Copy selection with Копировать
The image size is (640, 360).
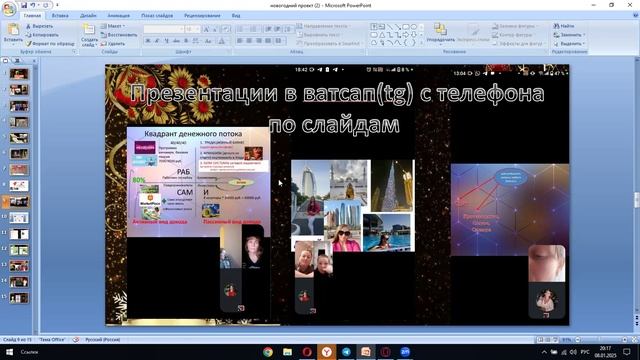tap(42, 35)
